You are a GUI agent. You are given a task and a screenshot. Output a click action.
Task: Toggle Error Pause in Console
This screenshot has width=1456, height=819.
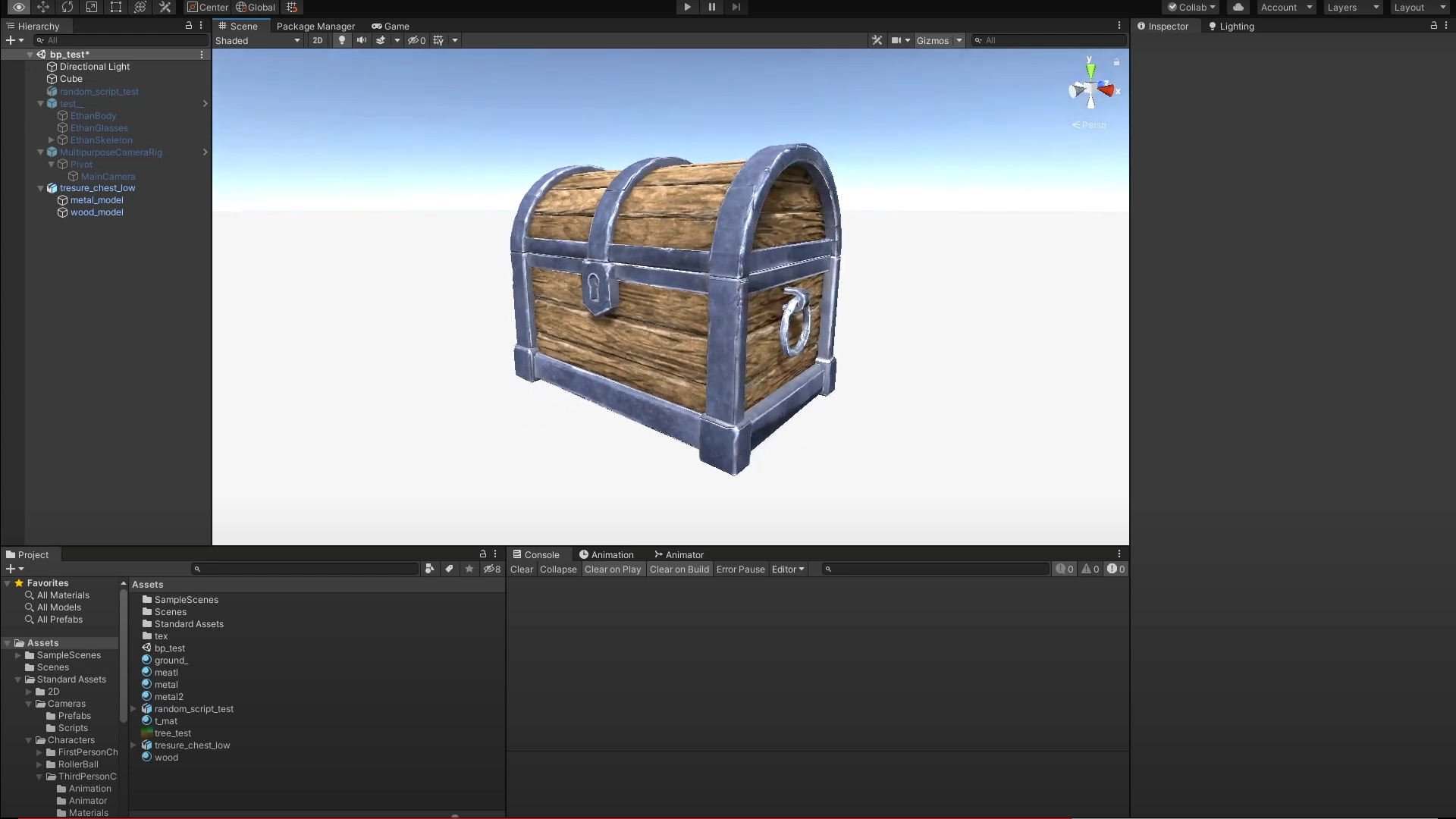740,570
